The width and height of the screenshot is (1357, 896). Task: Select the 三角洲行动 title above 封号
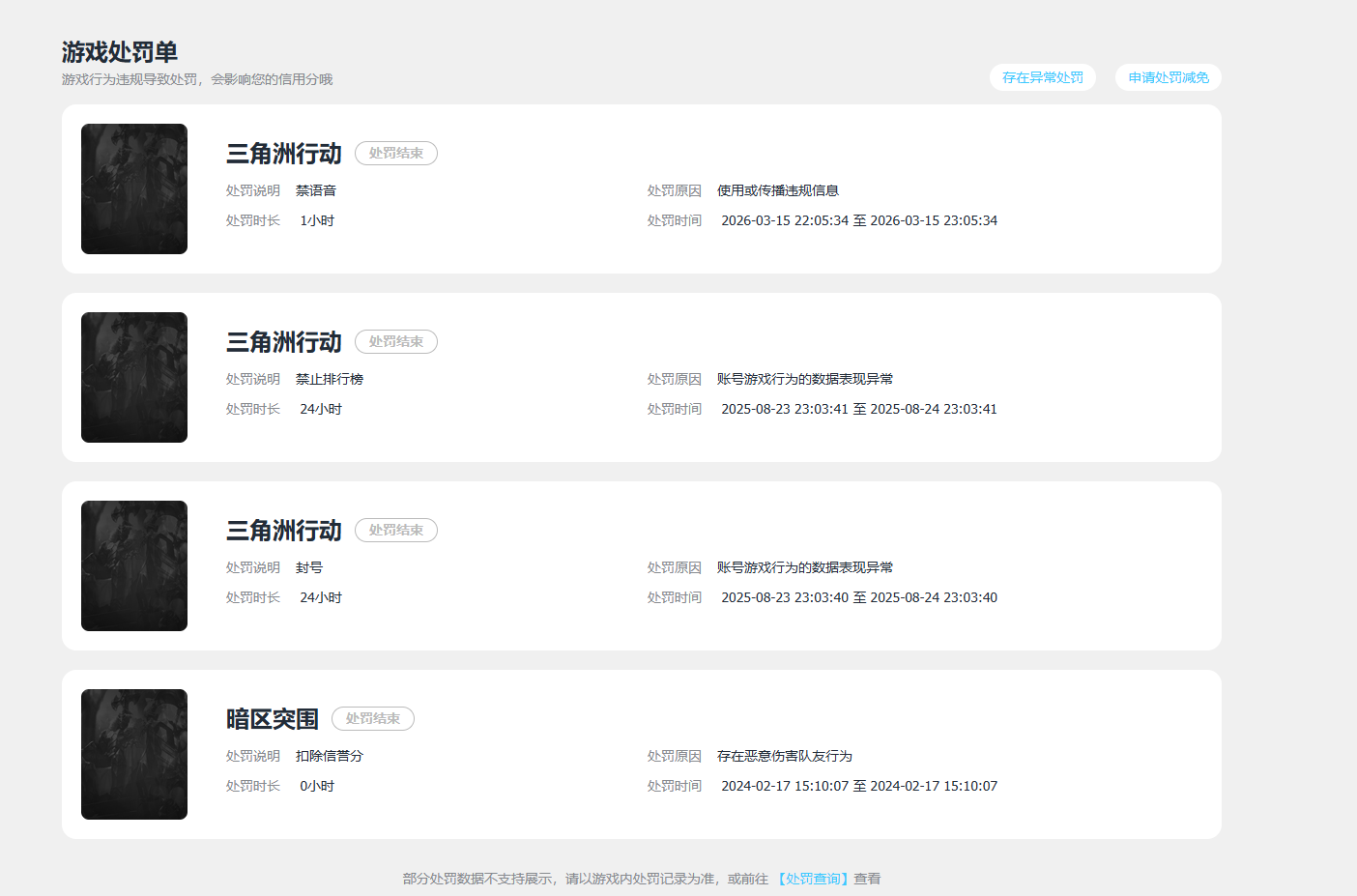pos(284,531)
